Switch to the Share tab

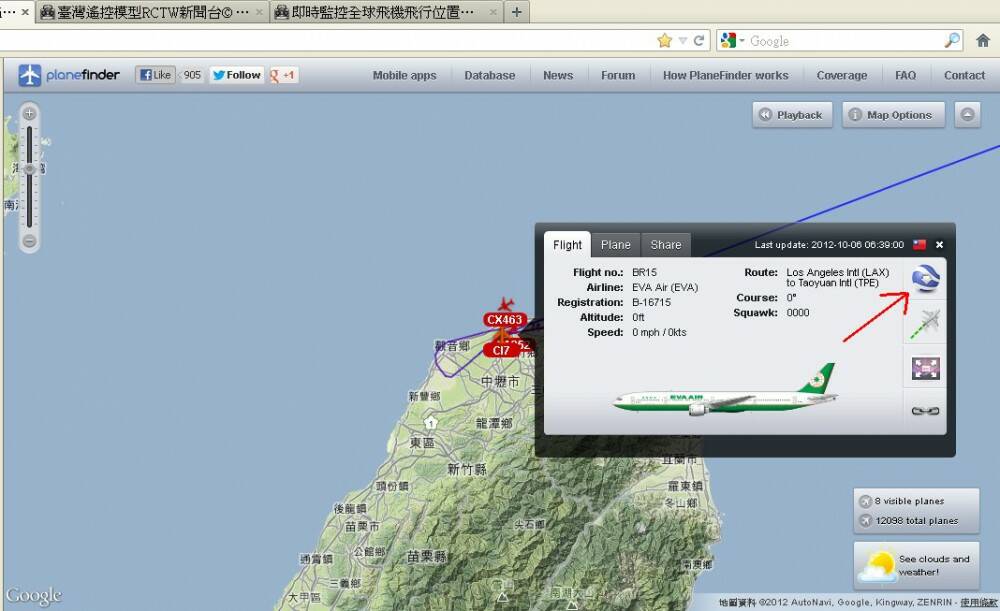click(x=666, y=245)
